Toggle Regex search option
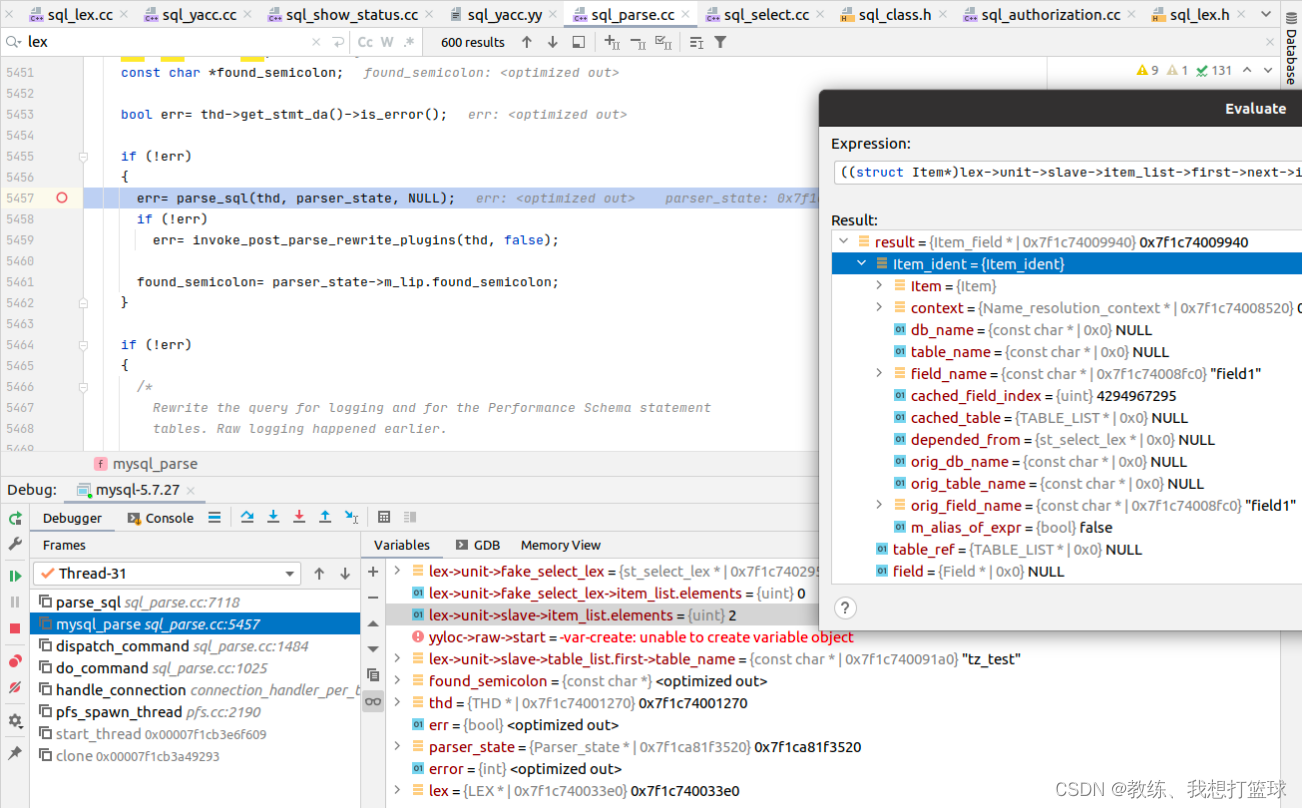 pos(411,42)
